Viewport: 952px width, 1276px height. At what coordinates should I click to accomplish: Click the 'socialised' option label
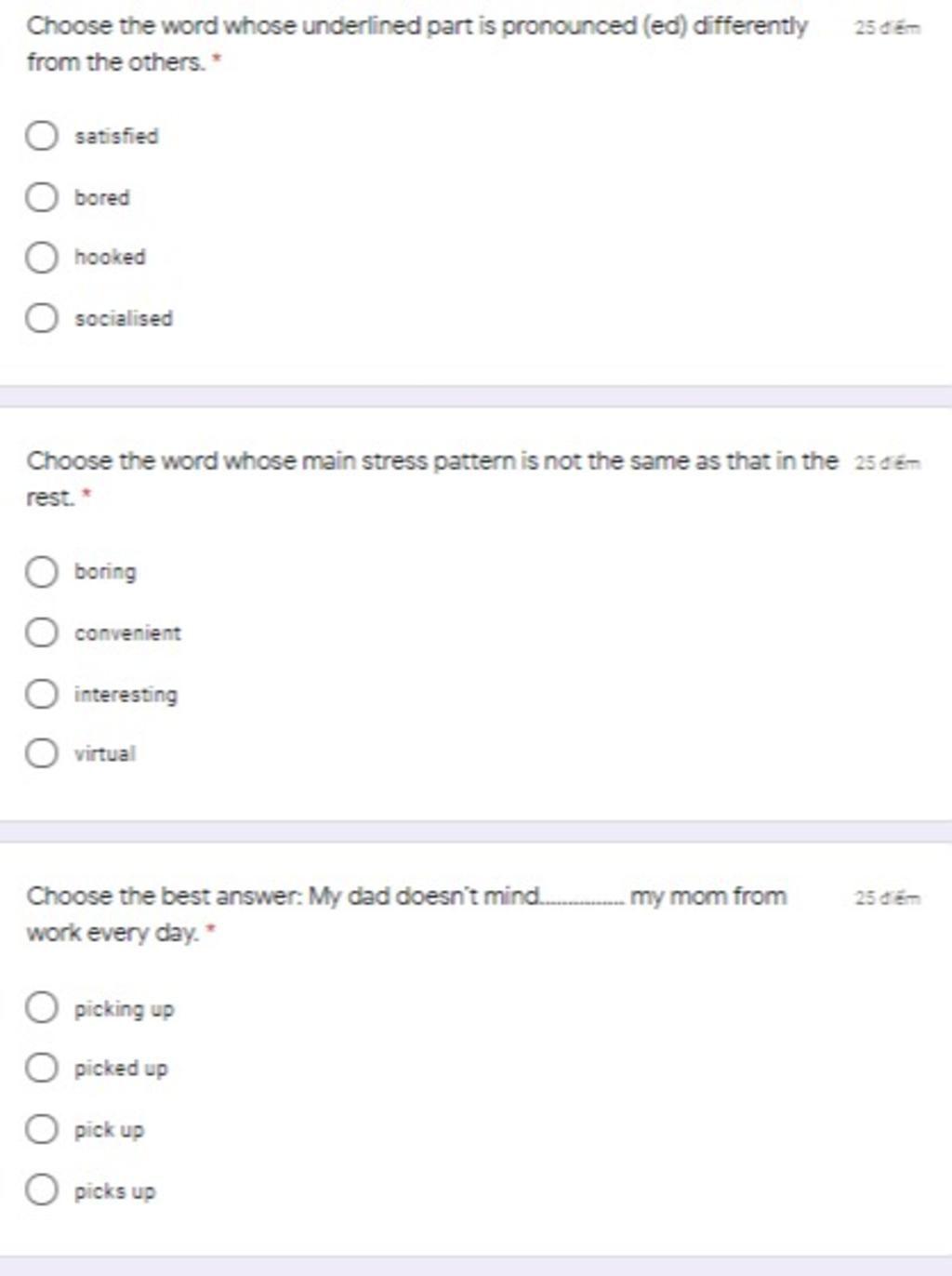click(x=124, y=319)
